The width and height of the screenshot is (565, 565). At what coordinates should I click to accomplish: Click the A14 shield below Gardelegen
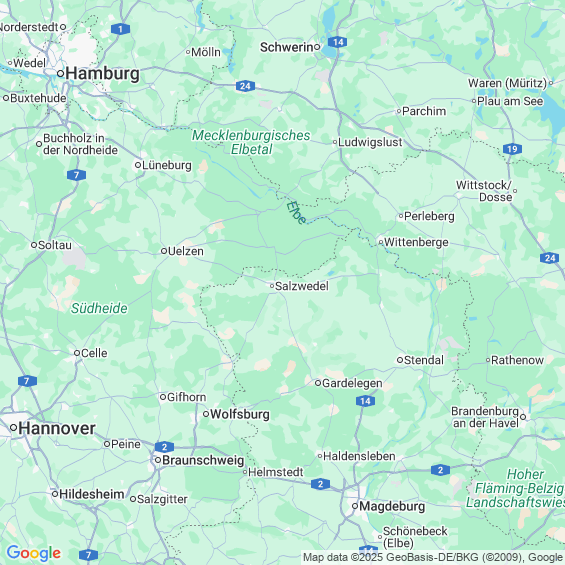pyautogui.click(x=365, y=401)
